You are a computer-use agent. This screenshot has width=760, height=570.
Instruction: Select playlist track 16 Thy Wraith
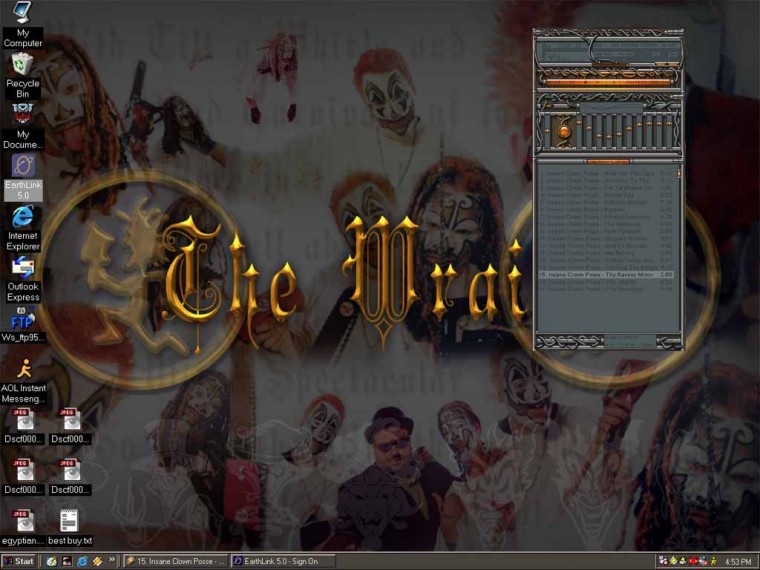(605, 282)
